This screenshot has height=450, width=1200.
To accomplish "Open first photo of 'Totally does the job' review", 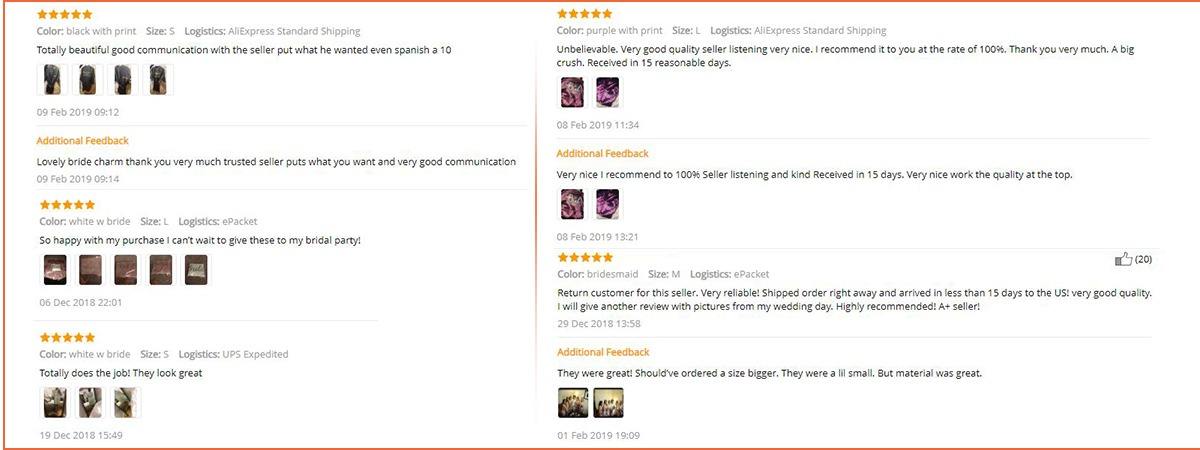I will pyautogui.click(x=55, y=402).
